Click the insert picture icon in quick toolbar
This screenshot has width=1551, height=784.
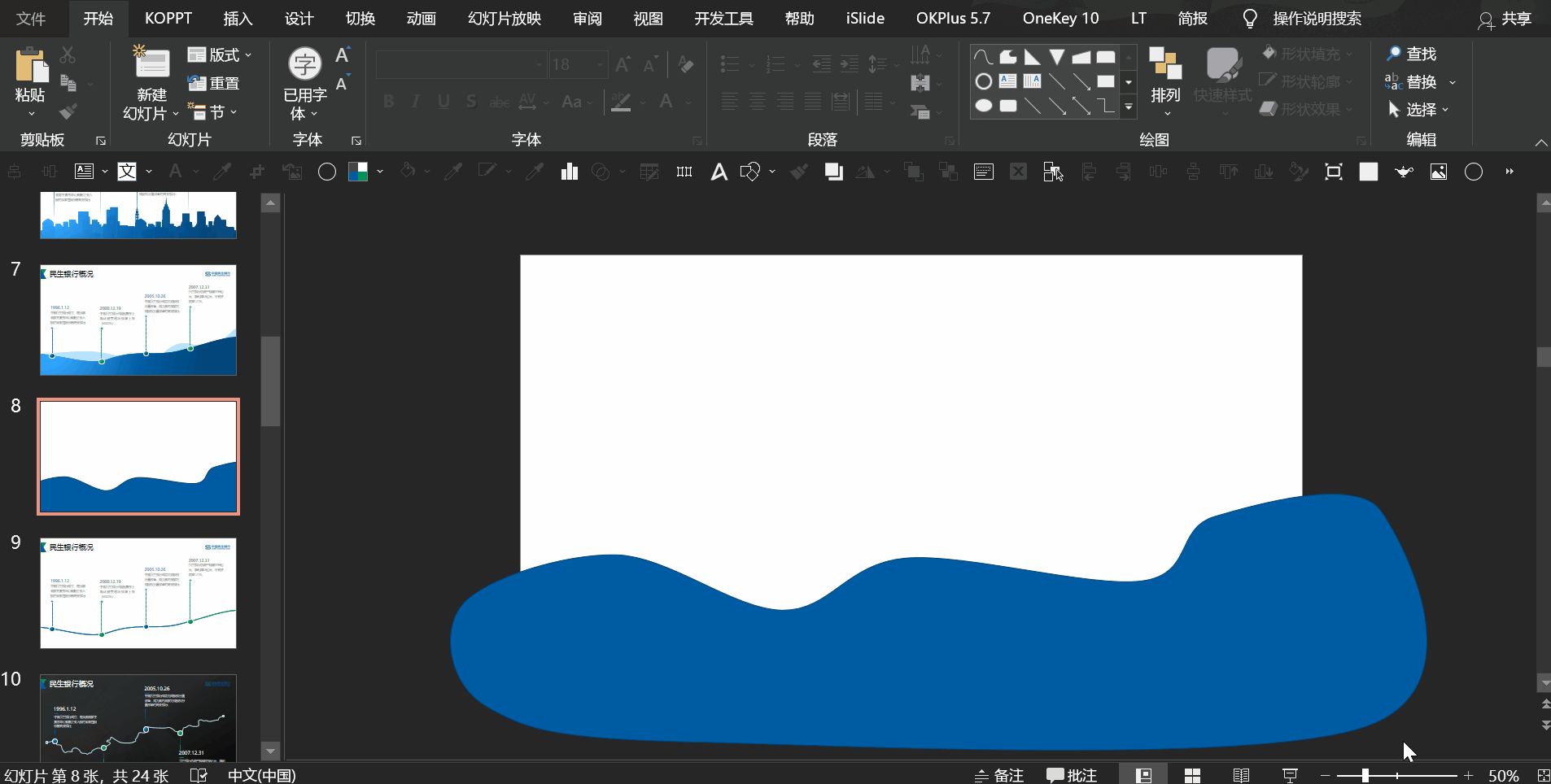tap(1439, 172)
